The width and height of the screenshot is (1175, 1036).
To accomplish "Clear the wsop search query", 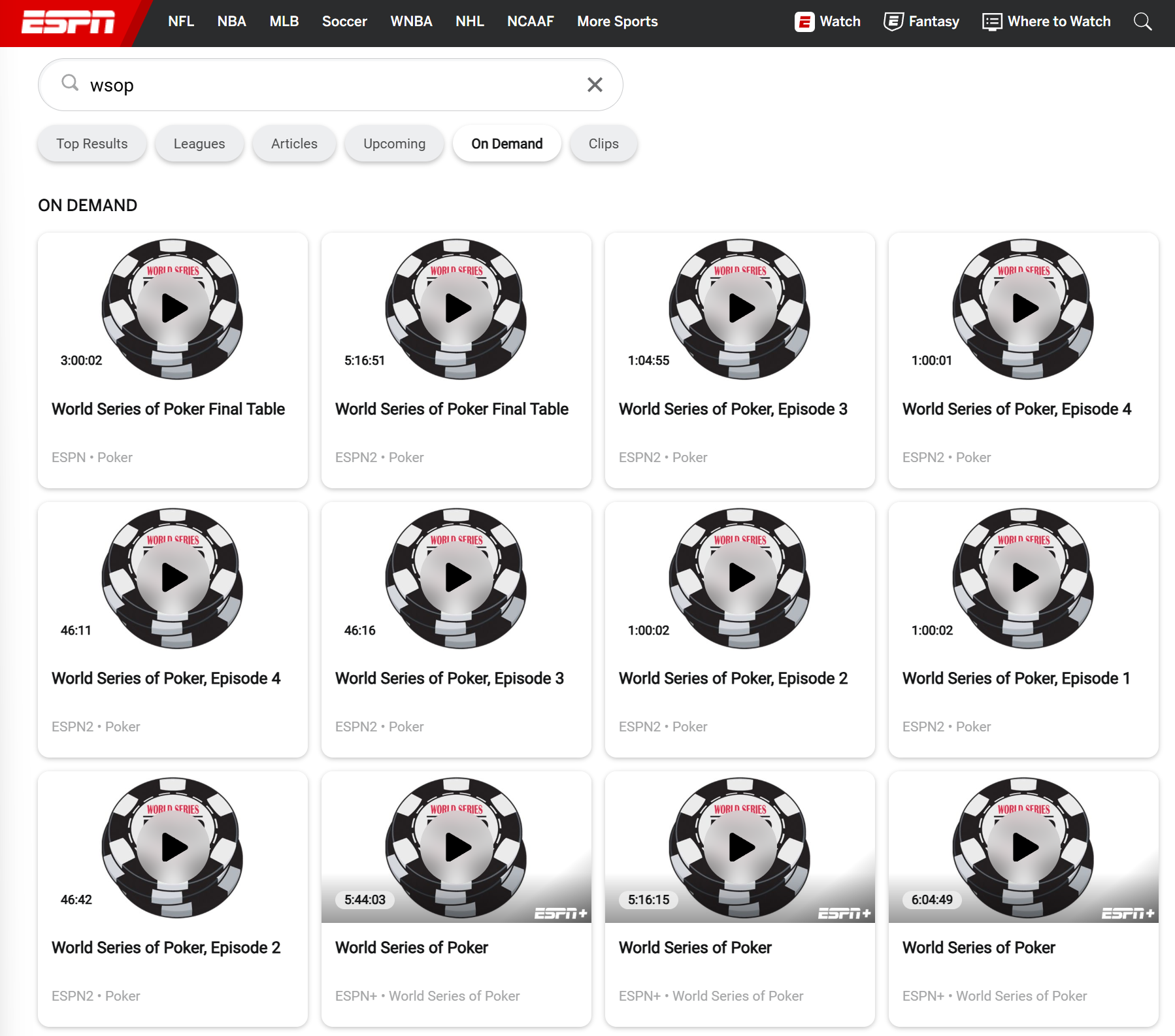I will coord(595,84).
